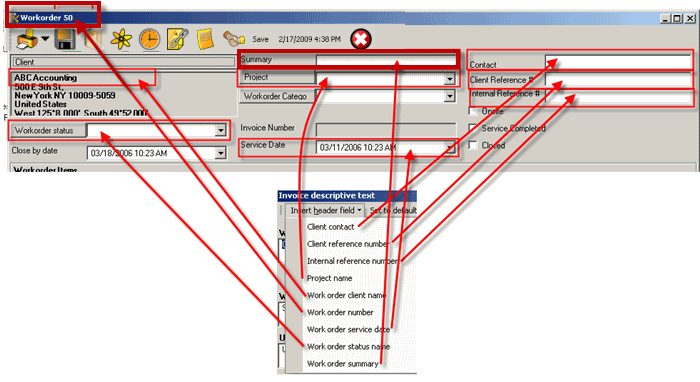Click the Client Reference # input field
This screenshot has width=700, height=382.
[618, 80]
